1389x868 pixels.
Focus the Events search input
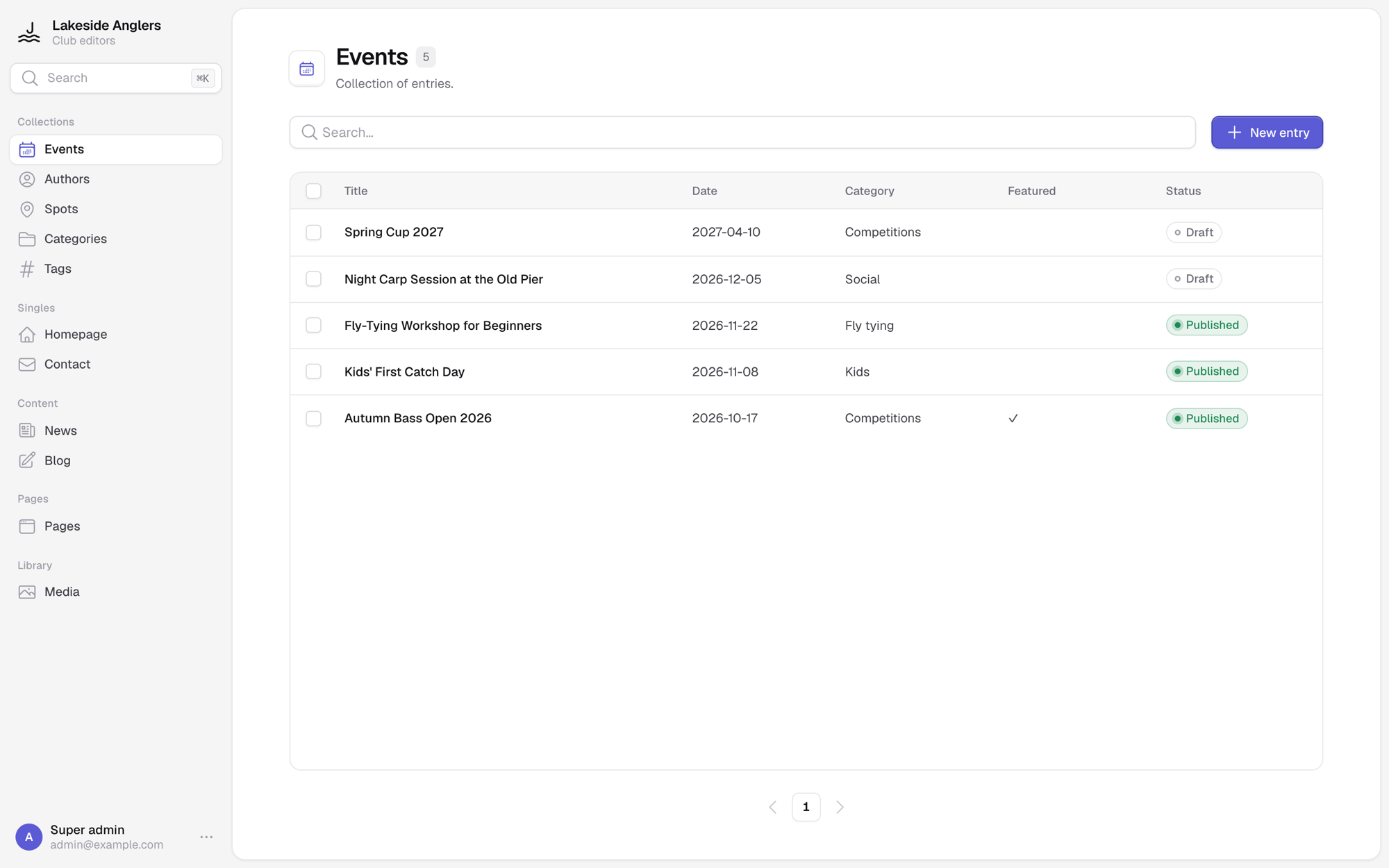[742, 132]
